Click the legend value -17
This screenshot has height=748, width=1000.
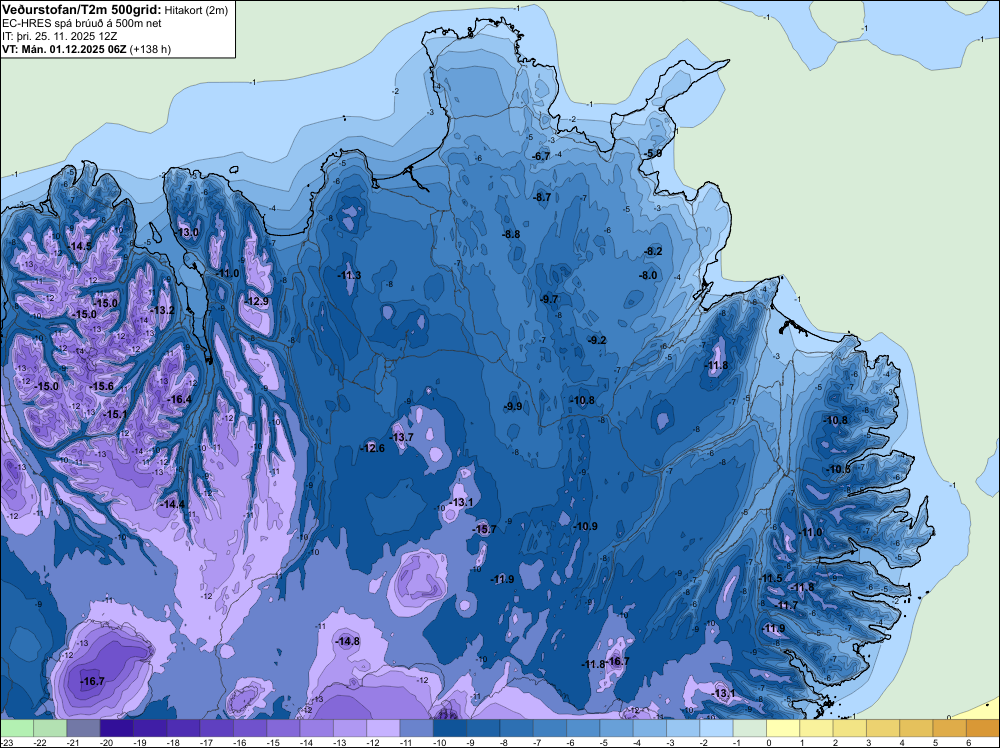pos(206,742)
